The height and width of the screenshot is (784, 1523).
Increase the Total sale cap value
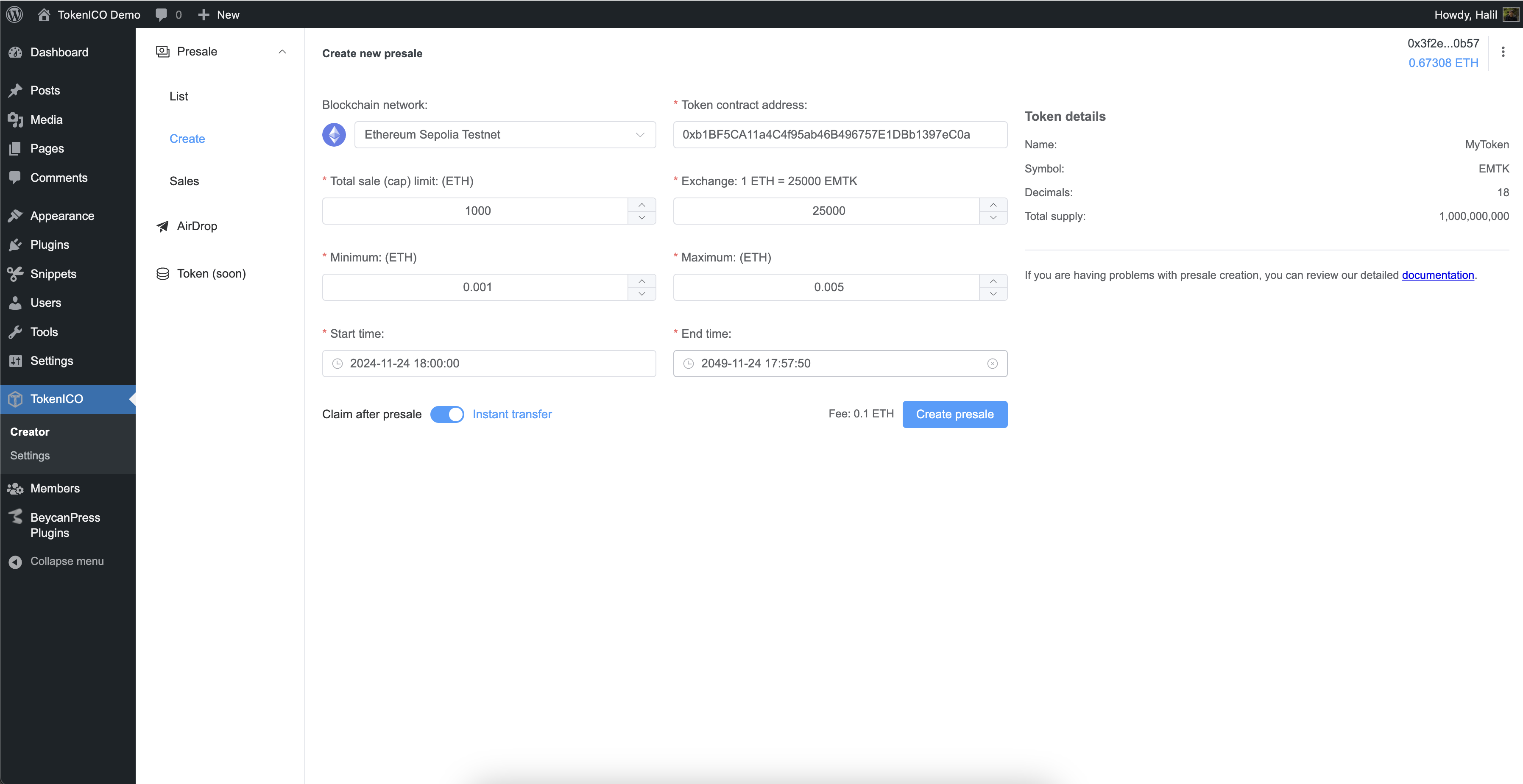[642, 204]
